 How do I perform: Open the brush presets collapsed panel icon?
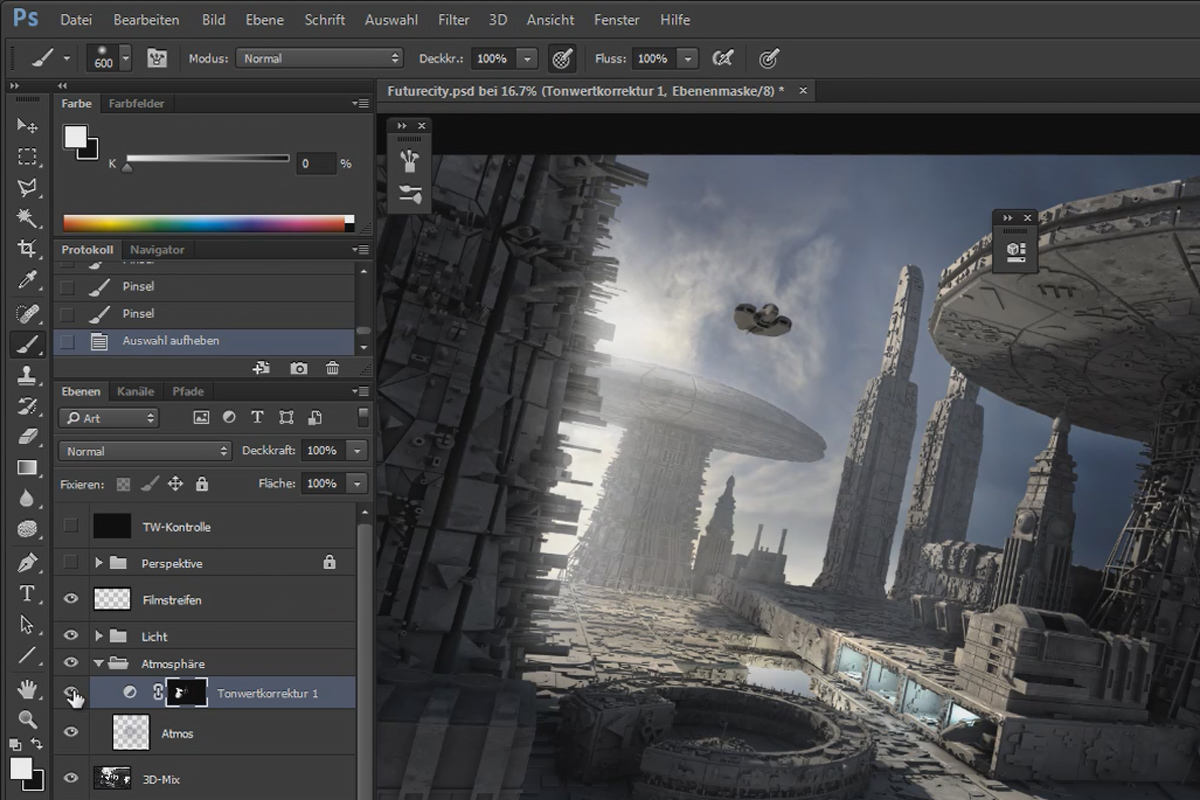pos(409,195)
